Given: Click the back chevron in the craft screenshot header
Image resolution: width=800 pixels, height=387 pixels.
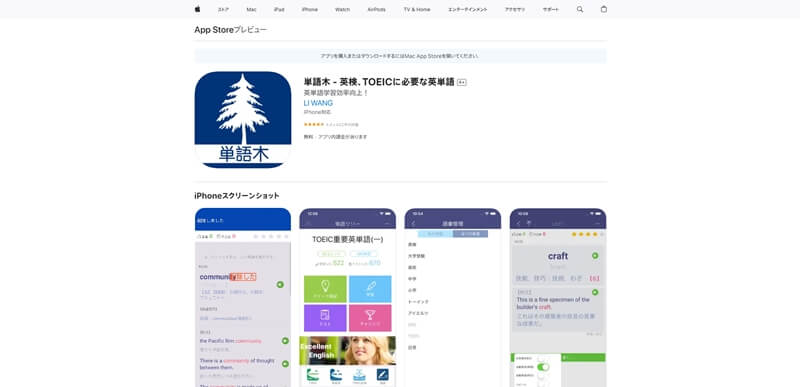Looking at the screenshot, I should tap(518, 224).
